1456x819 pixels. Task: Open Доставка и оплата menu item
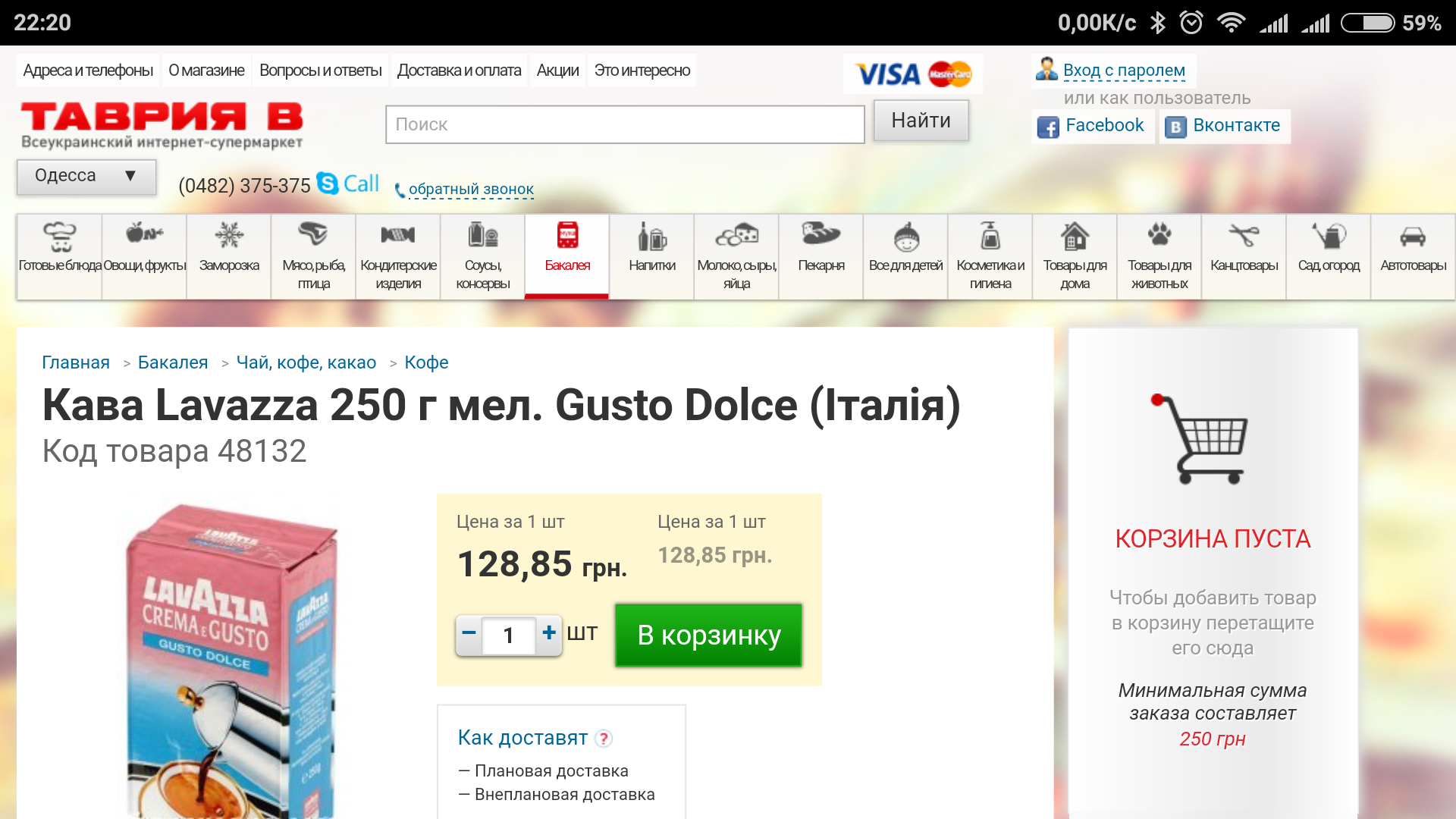pyautogui.click(x=460, y=71)
